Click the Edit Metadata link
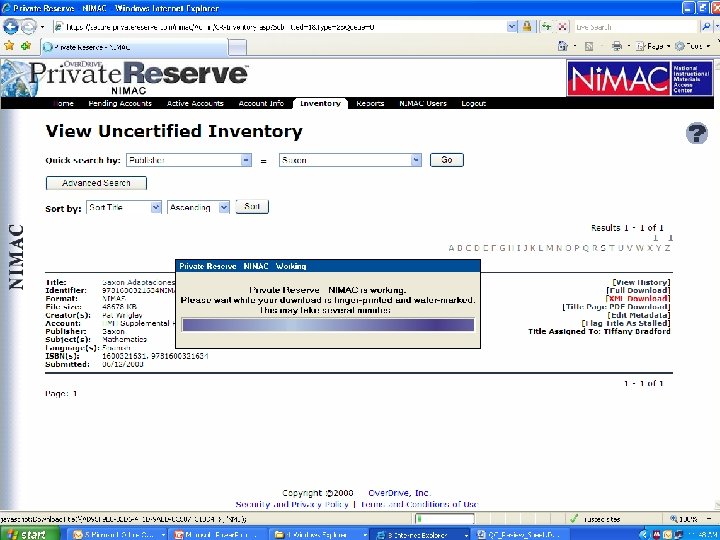The image size is (720, 540). pyautogui.click(x=639, y=315)
